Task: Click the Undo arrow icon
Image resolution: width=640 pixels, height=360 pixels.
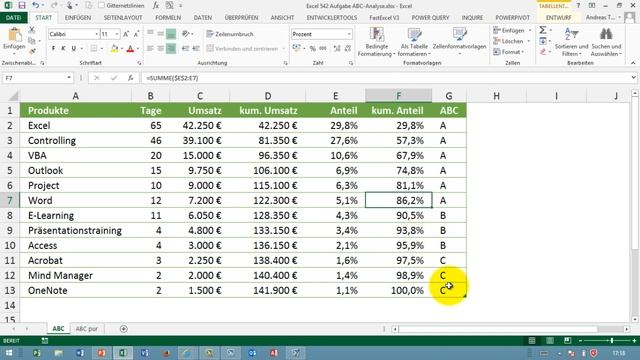Action: tap(36, 5)
